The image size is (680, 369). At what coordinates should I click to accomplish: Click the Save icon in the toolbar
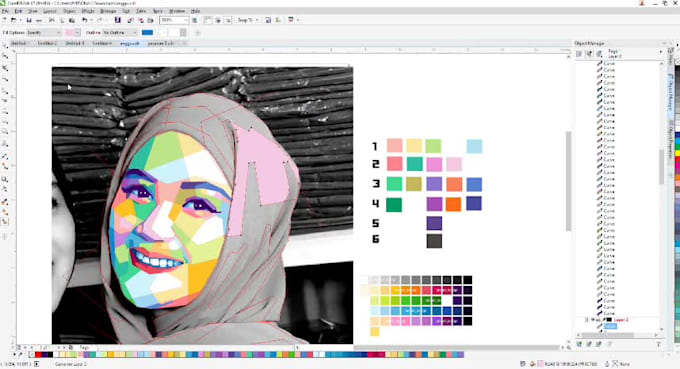click(x=29, y=20)
